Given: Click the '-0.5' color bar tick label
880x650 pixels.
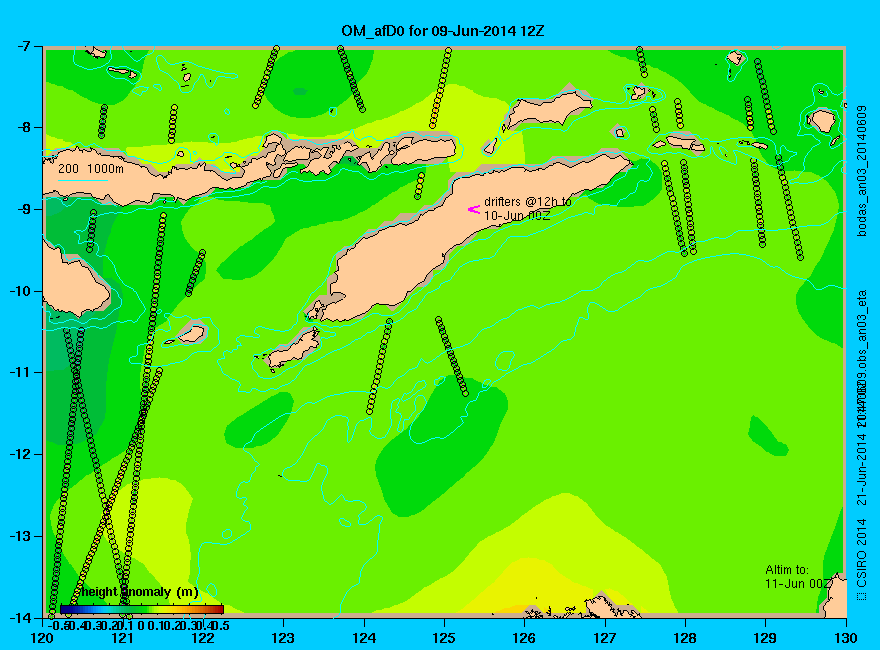Looking at the screenshot, I should 56,625.
